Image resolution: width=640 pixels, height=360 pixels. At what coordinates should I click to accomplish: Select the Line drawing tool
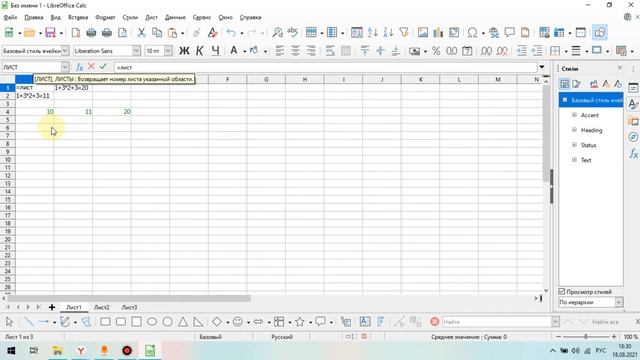click(28, 322)
